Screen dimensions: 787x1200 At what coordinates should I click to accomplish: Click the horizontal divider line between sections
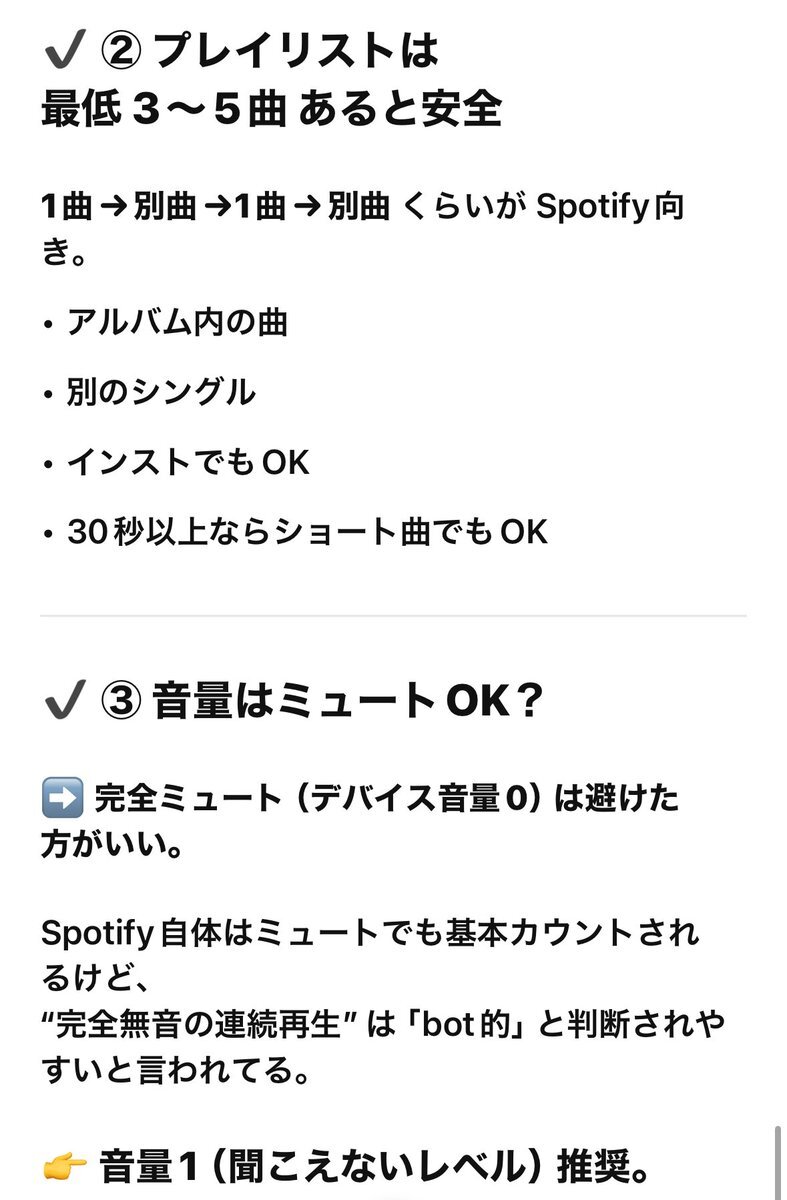(393, 615)
